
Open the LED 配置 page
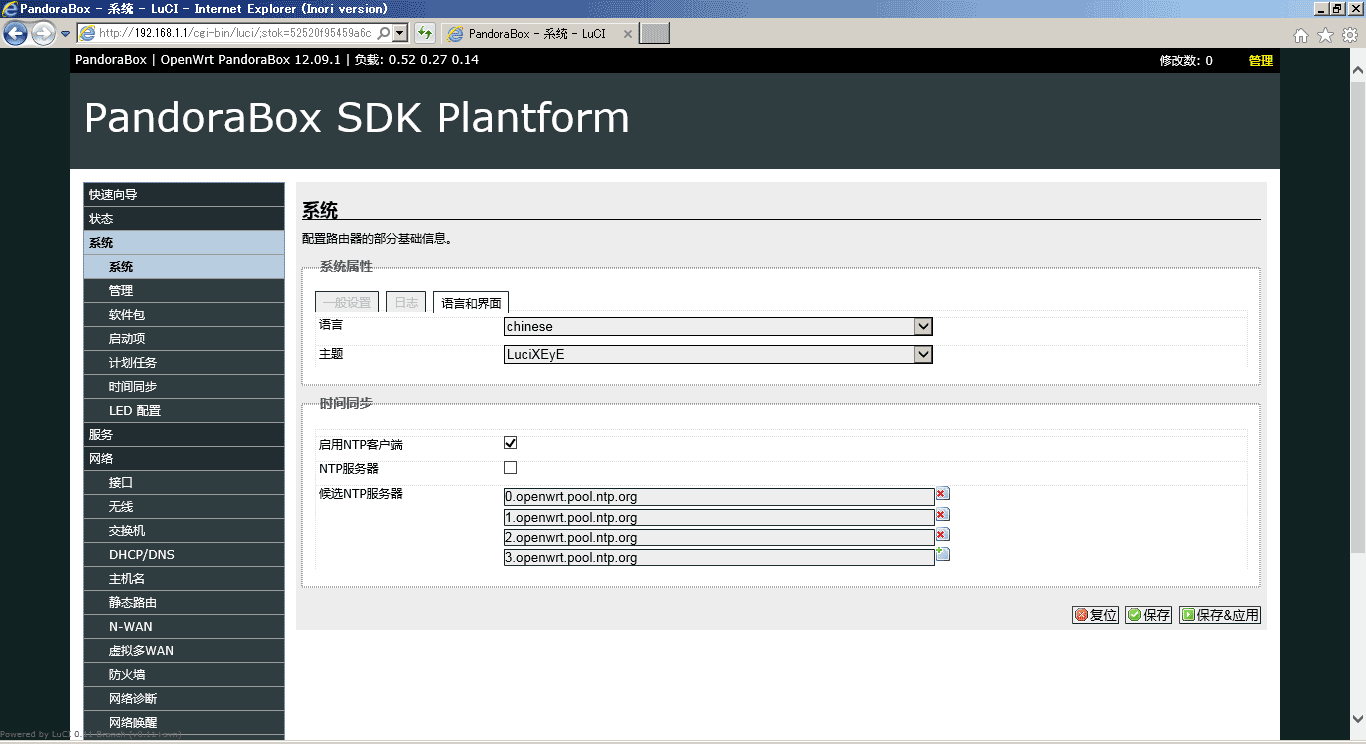click(184, 410)
